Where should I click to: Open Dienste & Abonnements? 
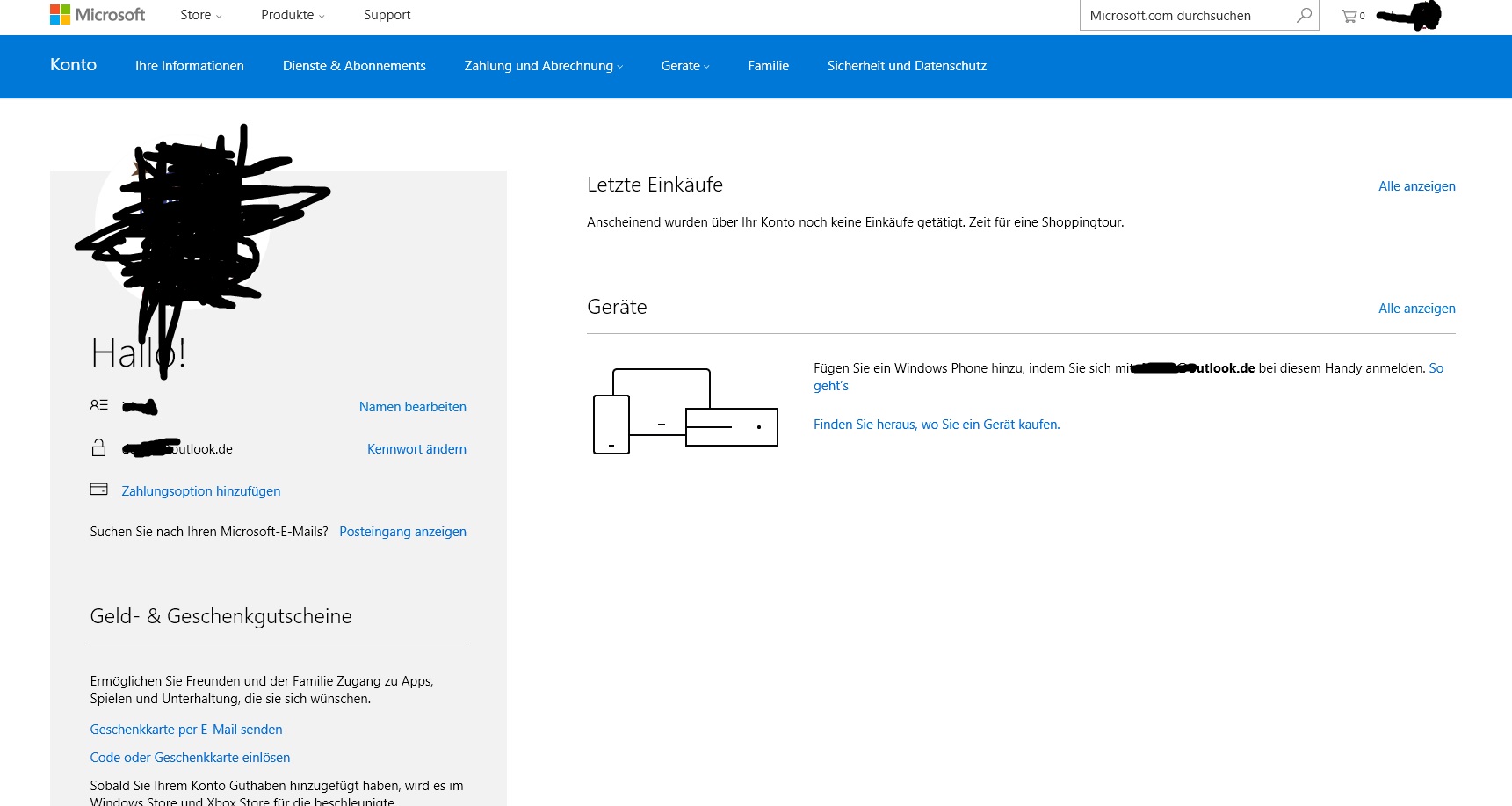pos(354,66)
